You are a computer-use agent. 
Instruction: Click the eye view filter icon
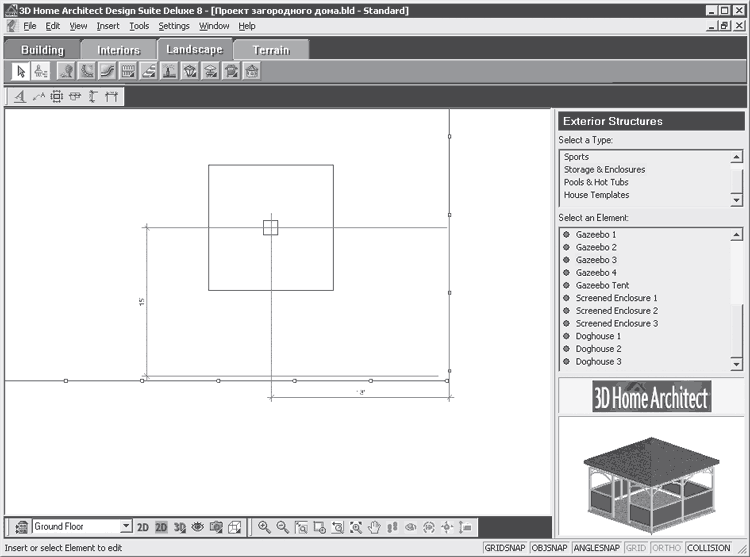(198, 527)
